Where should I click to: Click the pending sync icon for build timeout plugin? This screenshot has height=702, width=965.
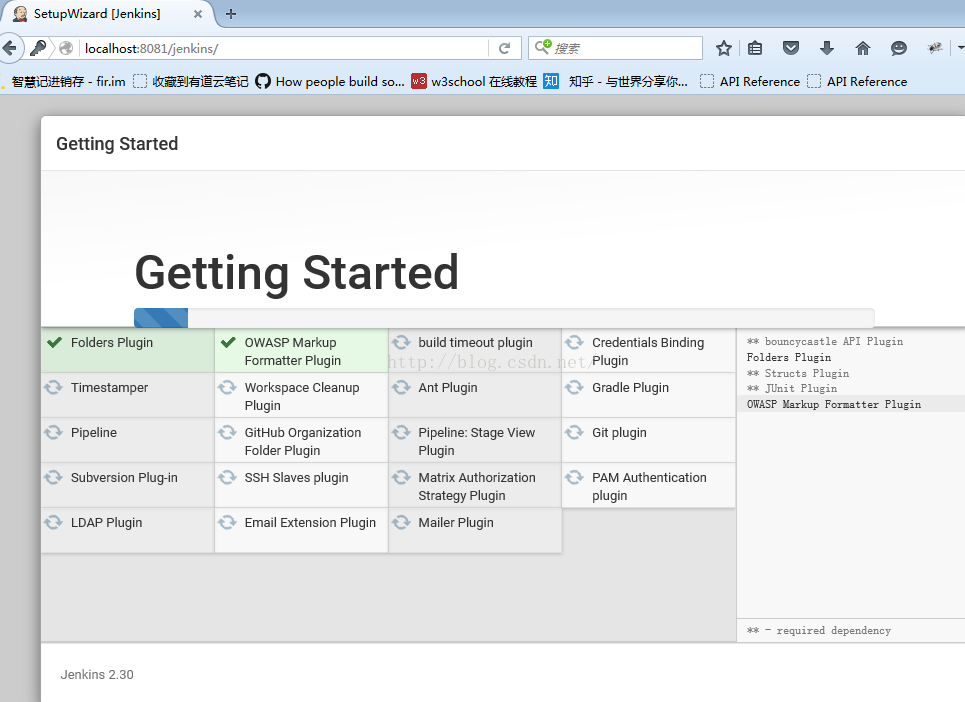point(401,342)
